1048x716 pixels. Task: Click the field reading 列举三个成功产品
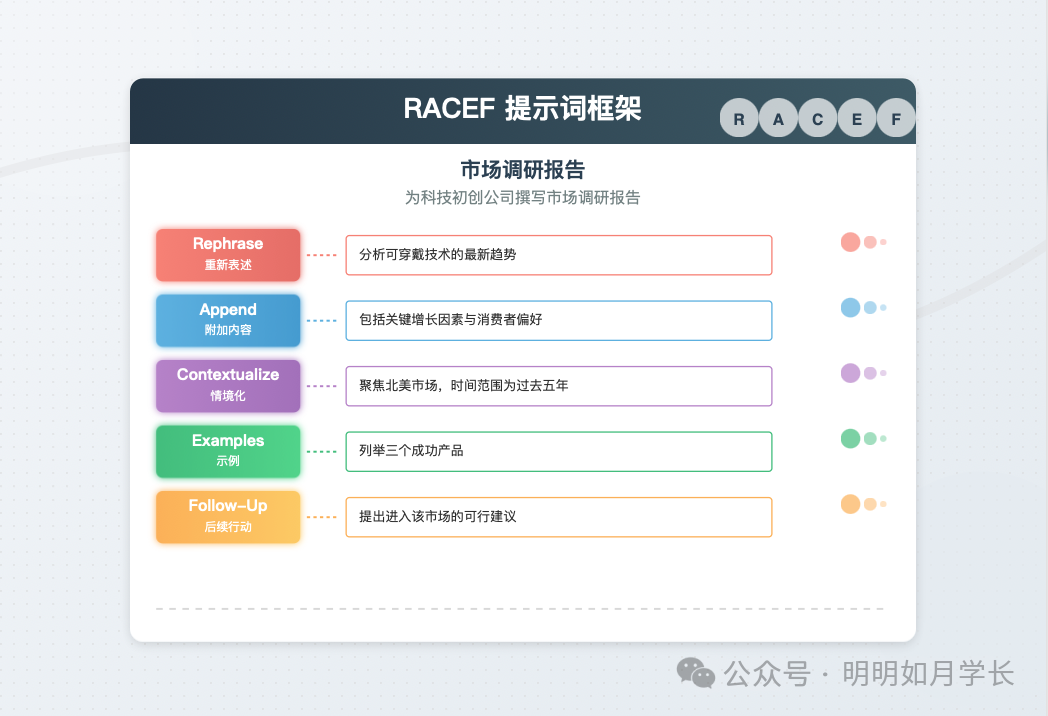(x=559, y=451)
